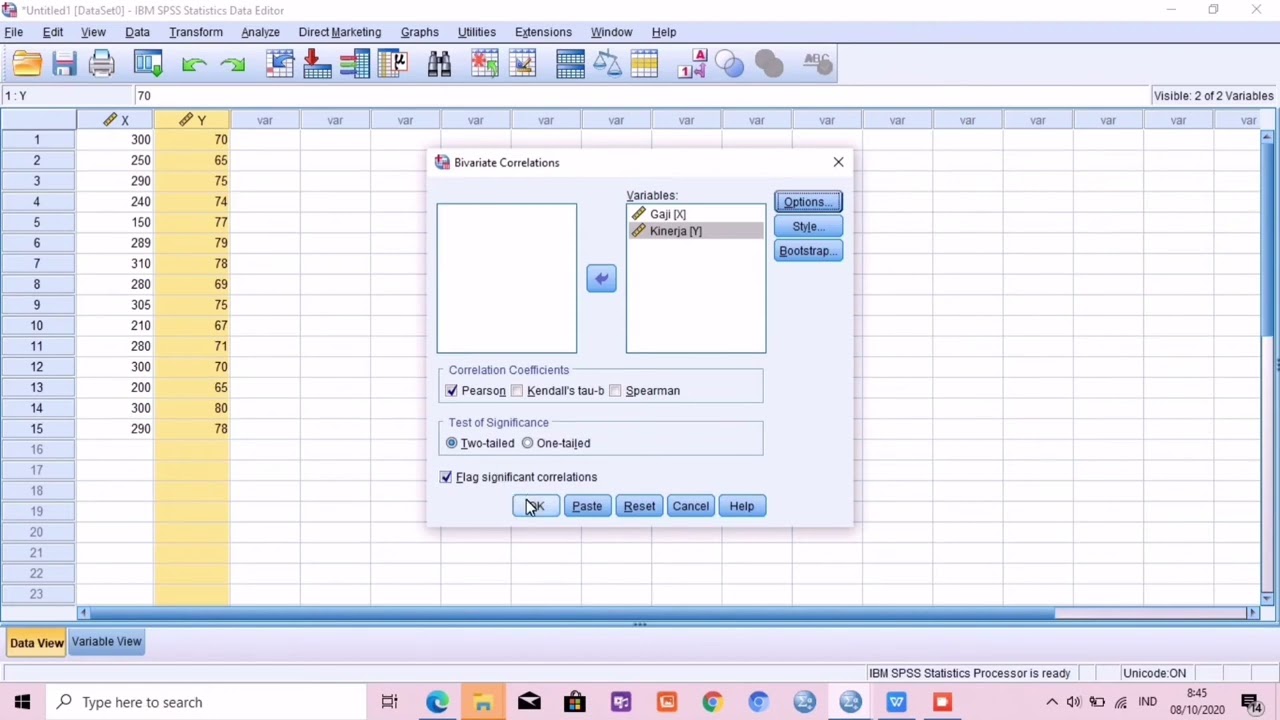Click the Spell check ABC icon
The image size is (1280, 720).
tap(817, 65)
